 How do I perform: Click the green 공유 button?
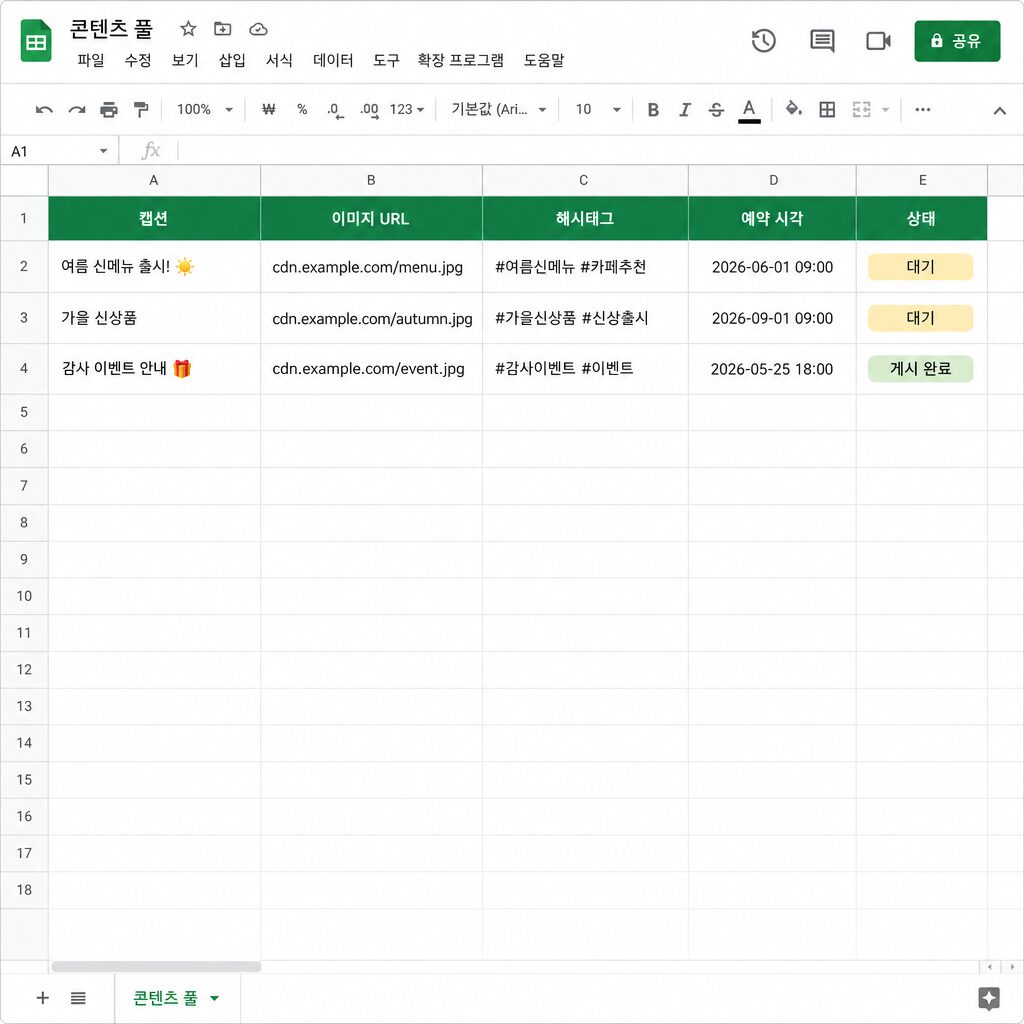(957, 41)
